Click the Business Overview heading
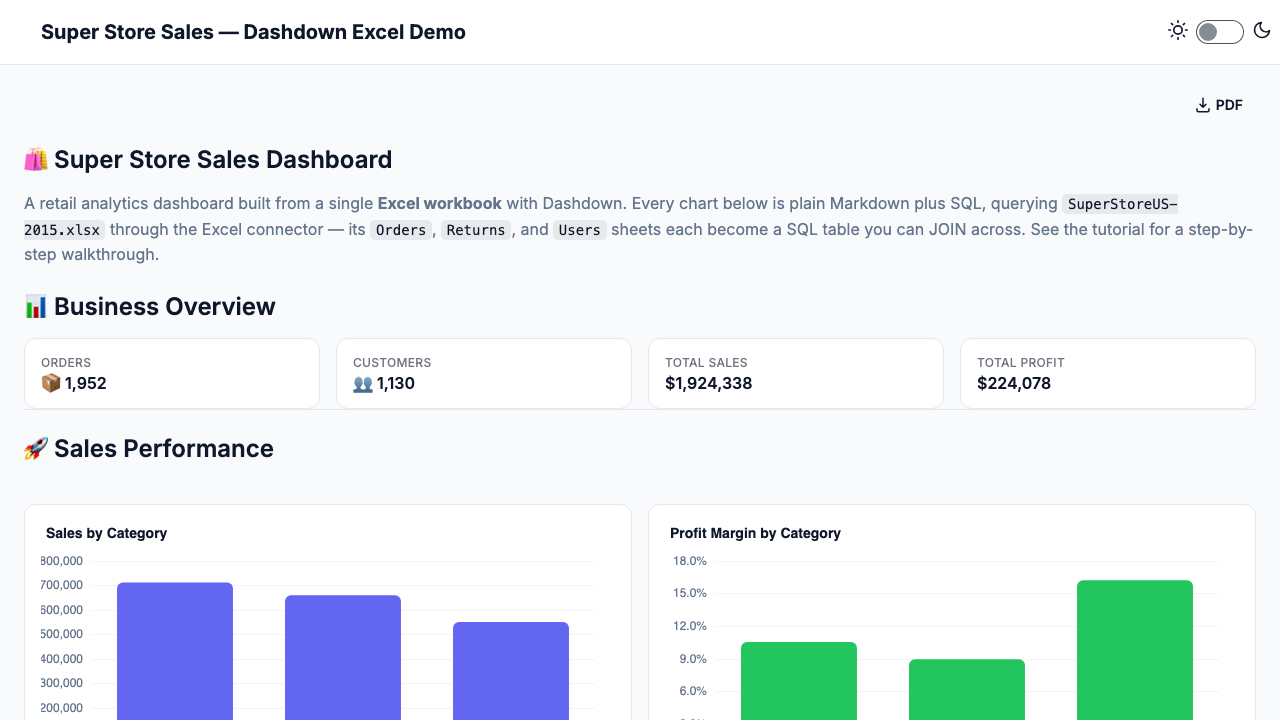Screen dimensions: 1280x720 pos(165,307)
